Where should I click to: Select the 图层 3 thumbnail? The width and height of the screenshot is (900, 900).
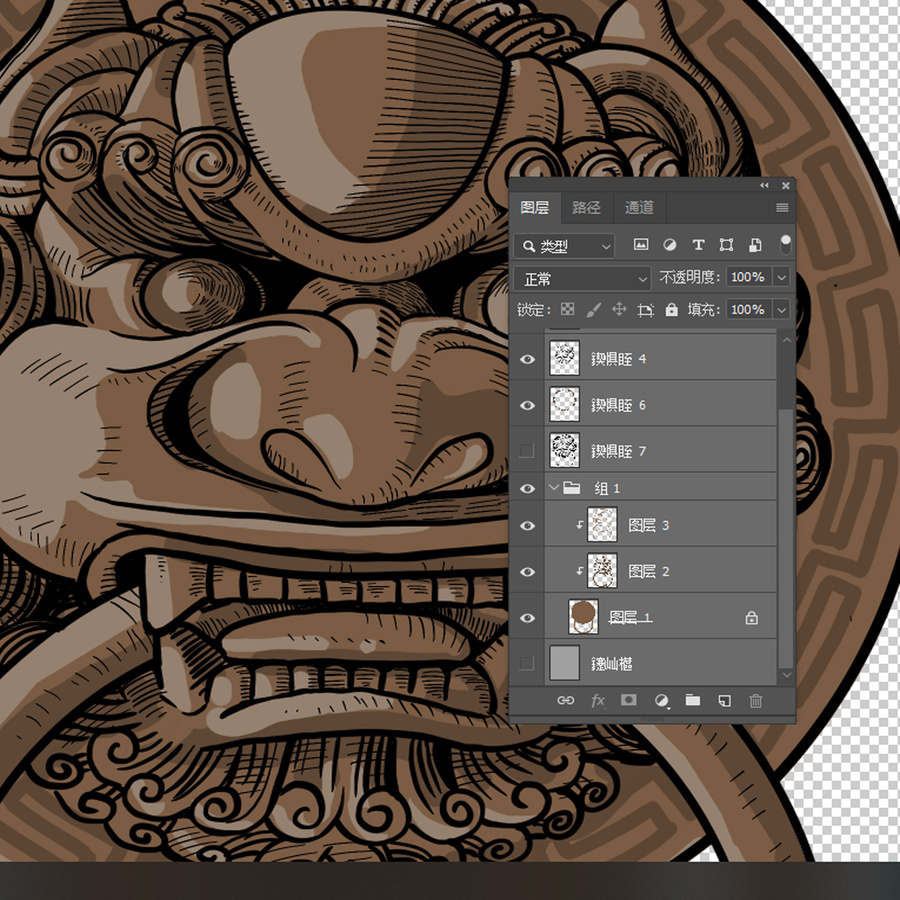coord(602,524)
